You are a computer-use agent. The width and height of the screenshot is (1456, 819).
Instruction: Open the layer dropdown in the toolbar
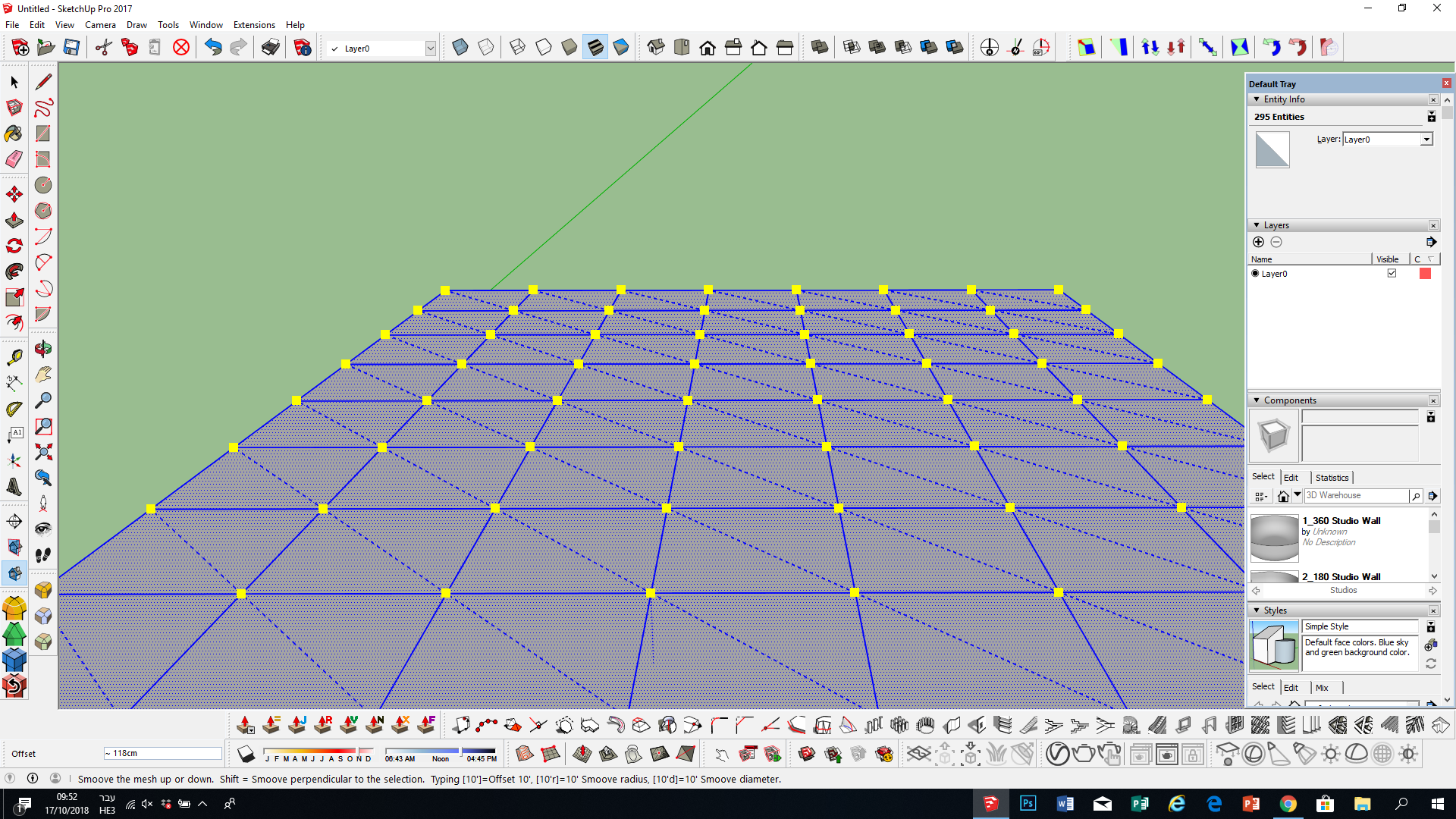[x=430, y=49]
